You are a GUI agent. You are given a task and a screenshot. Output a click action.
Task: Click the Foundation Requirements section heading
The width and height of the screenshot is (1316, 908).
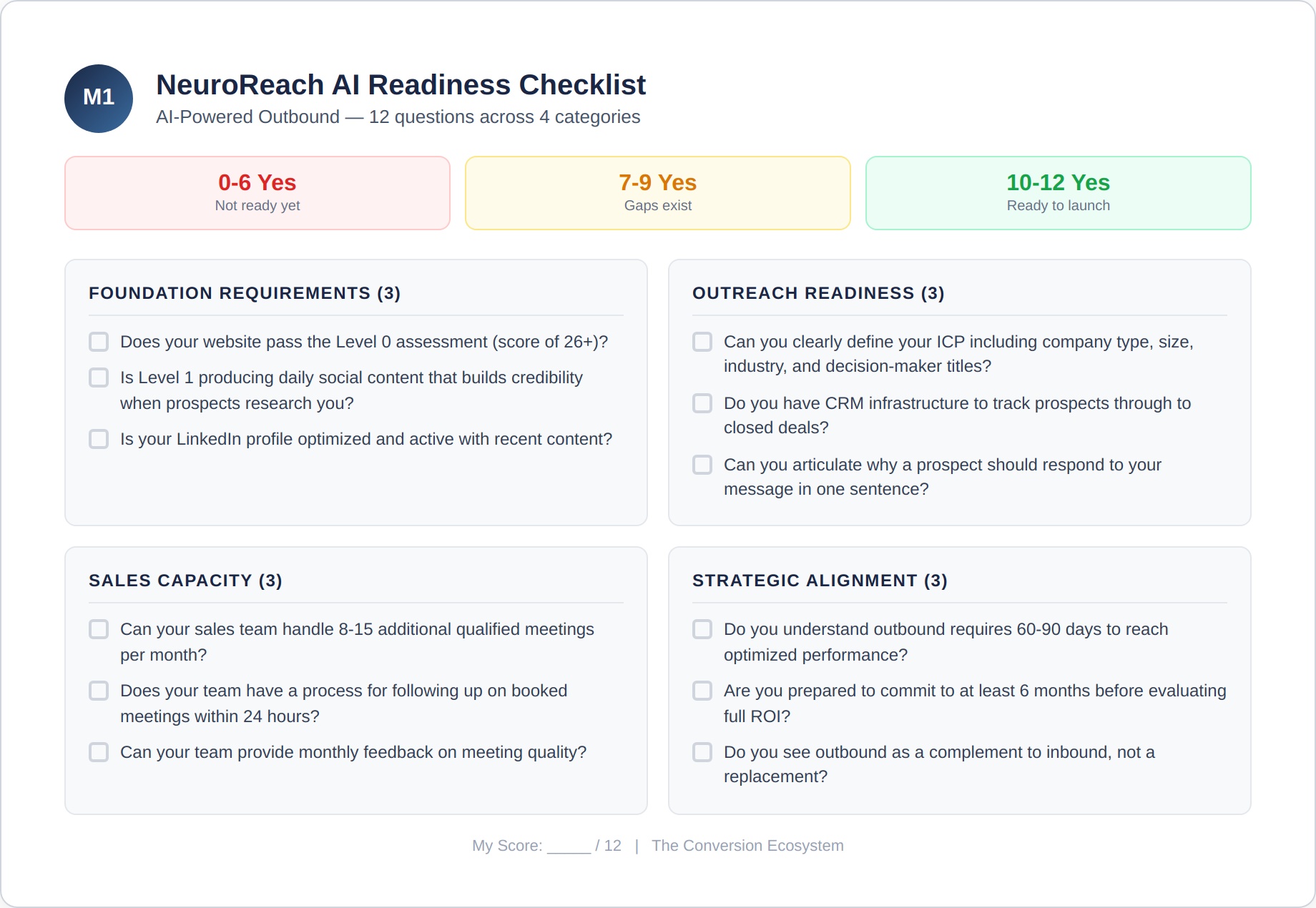click(x=245, y=293)
